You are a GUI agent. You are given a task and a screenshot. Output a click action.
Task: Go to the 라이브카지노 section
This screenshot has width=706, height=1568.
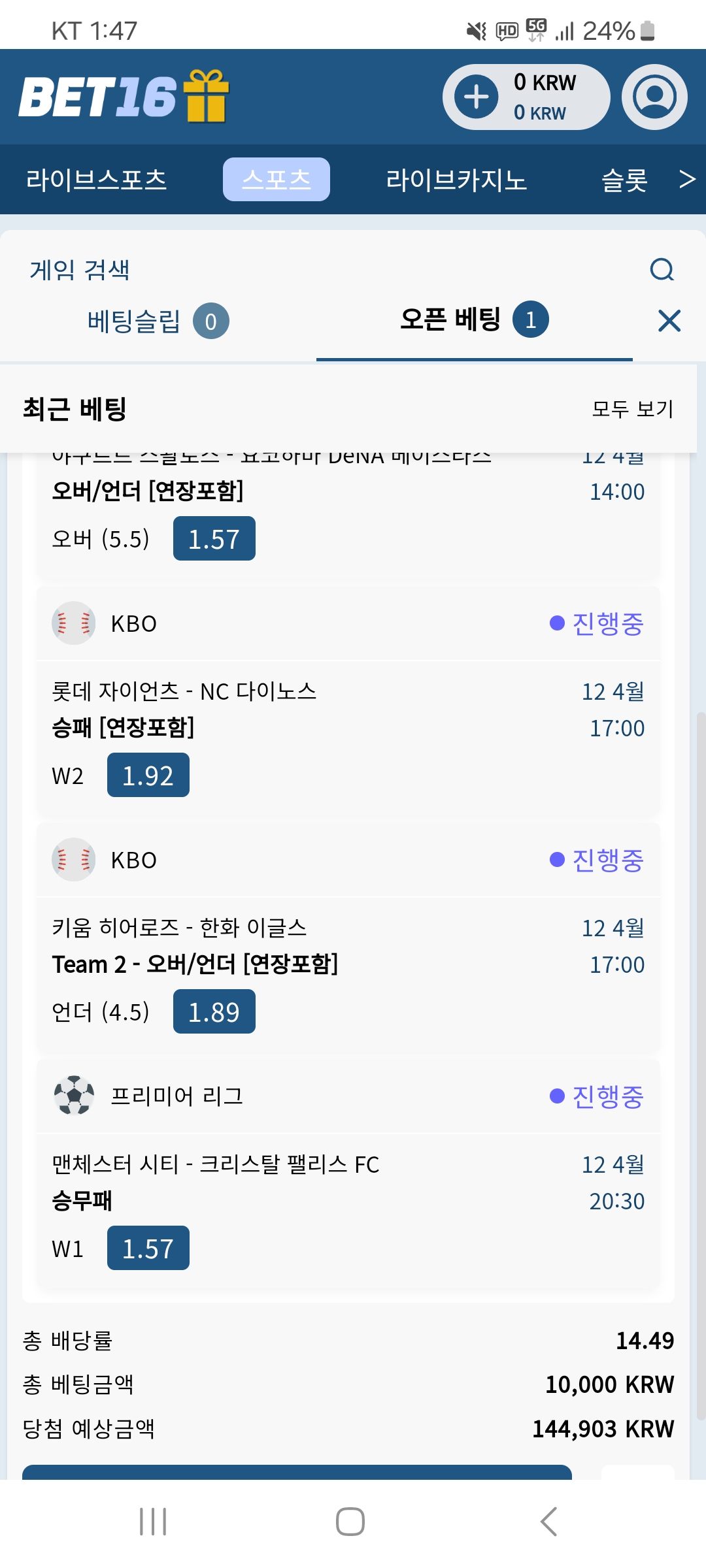[456, 180]
